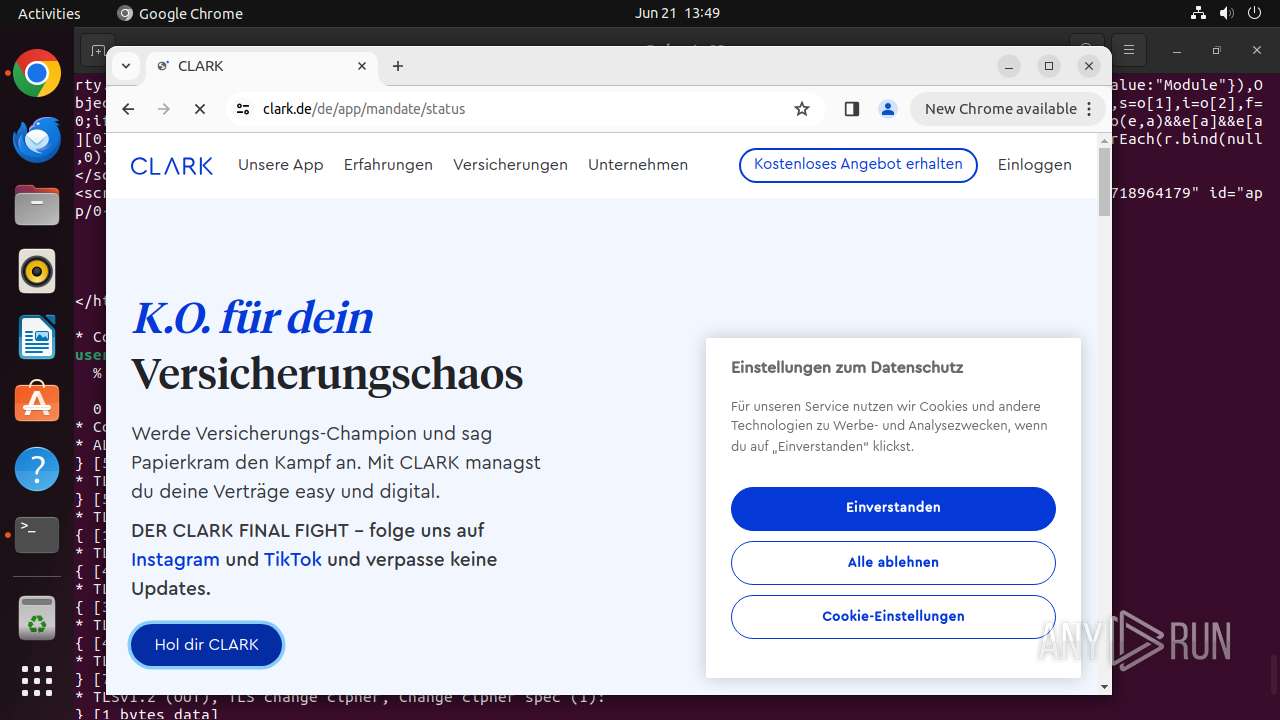Image resolution: width=1280 pixels, height=720 pixels.
Task: Select the CLARK browser tab
Action: click(264, 66)
